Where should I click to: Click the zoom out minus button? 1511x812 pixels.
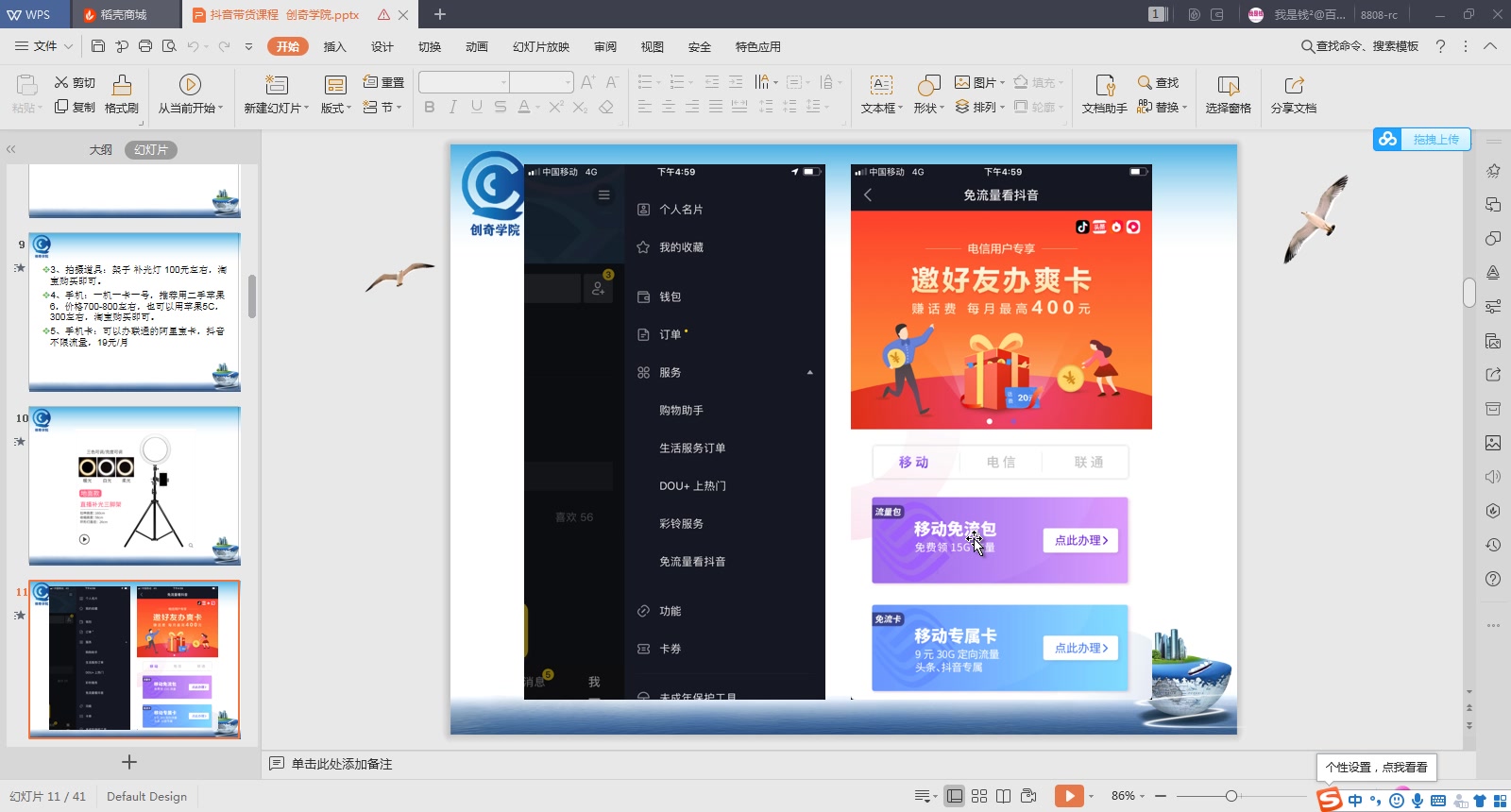[1161, 796]
